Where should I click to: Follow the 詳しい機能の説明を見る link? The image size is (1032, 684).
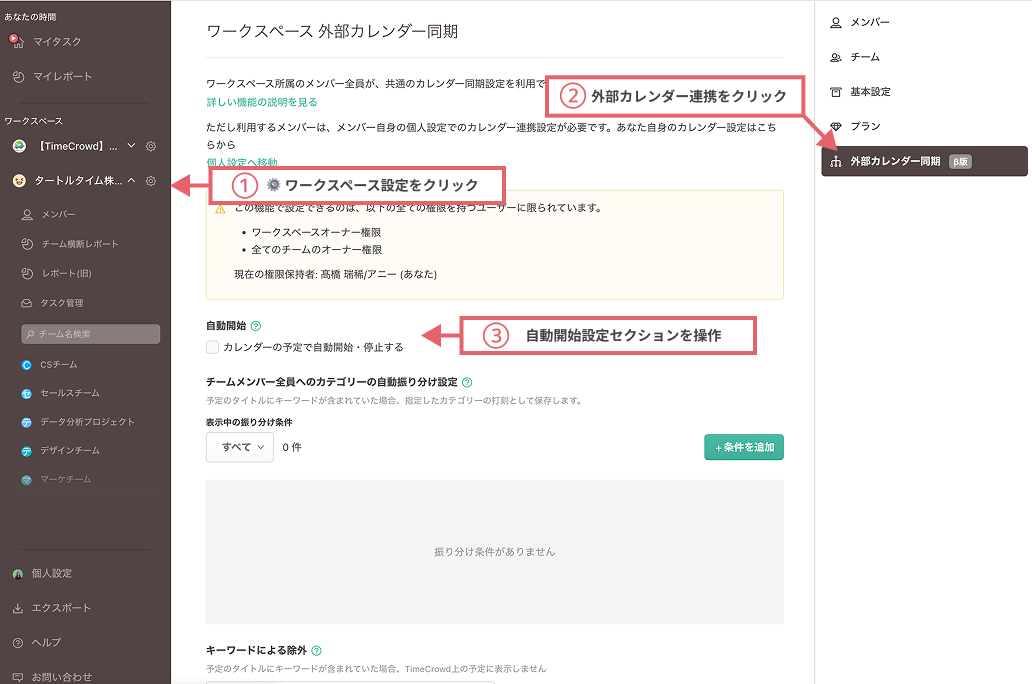click(x=262, y=102)
